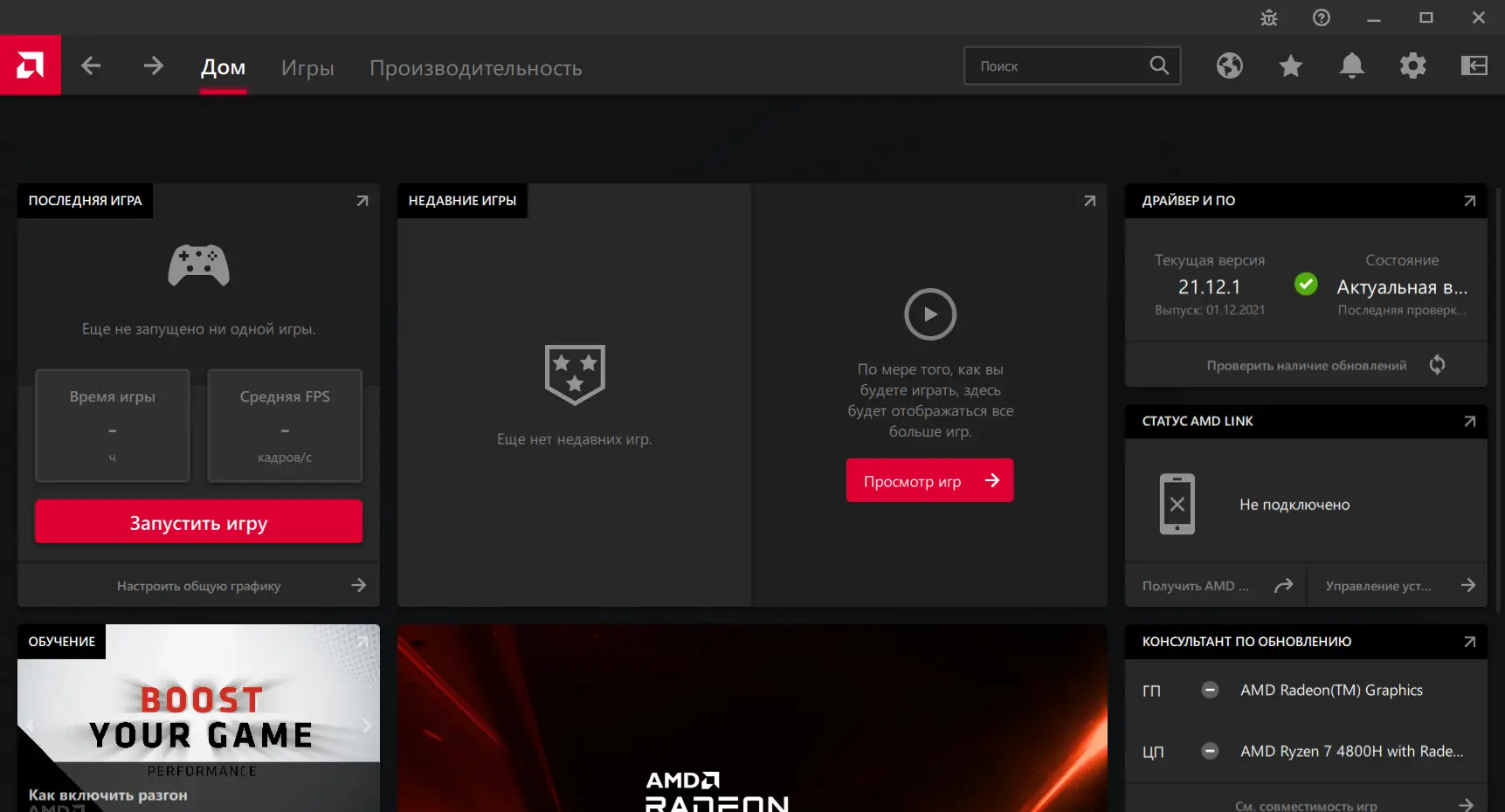Click Запустить игру button
Screen dimensions: 1505x812
(198, 521)
